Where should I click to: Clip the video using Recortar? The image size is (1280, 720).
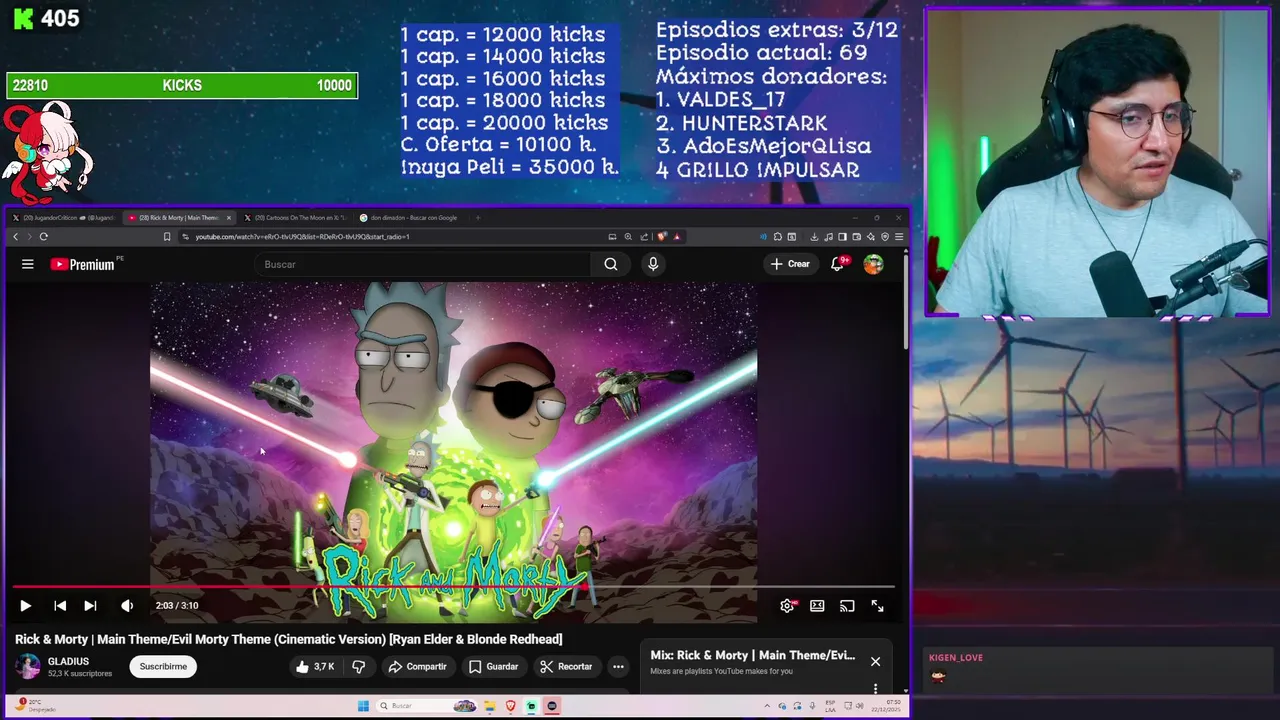pos(566,666)
